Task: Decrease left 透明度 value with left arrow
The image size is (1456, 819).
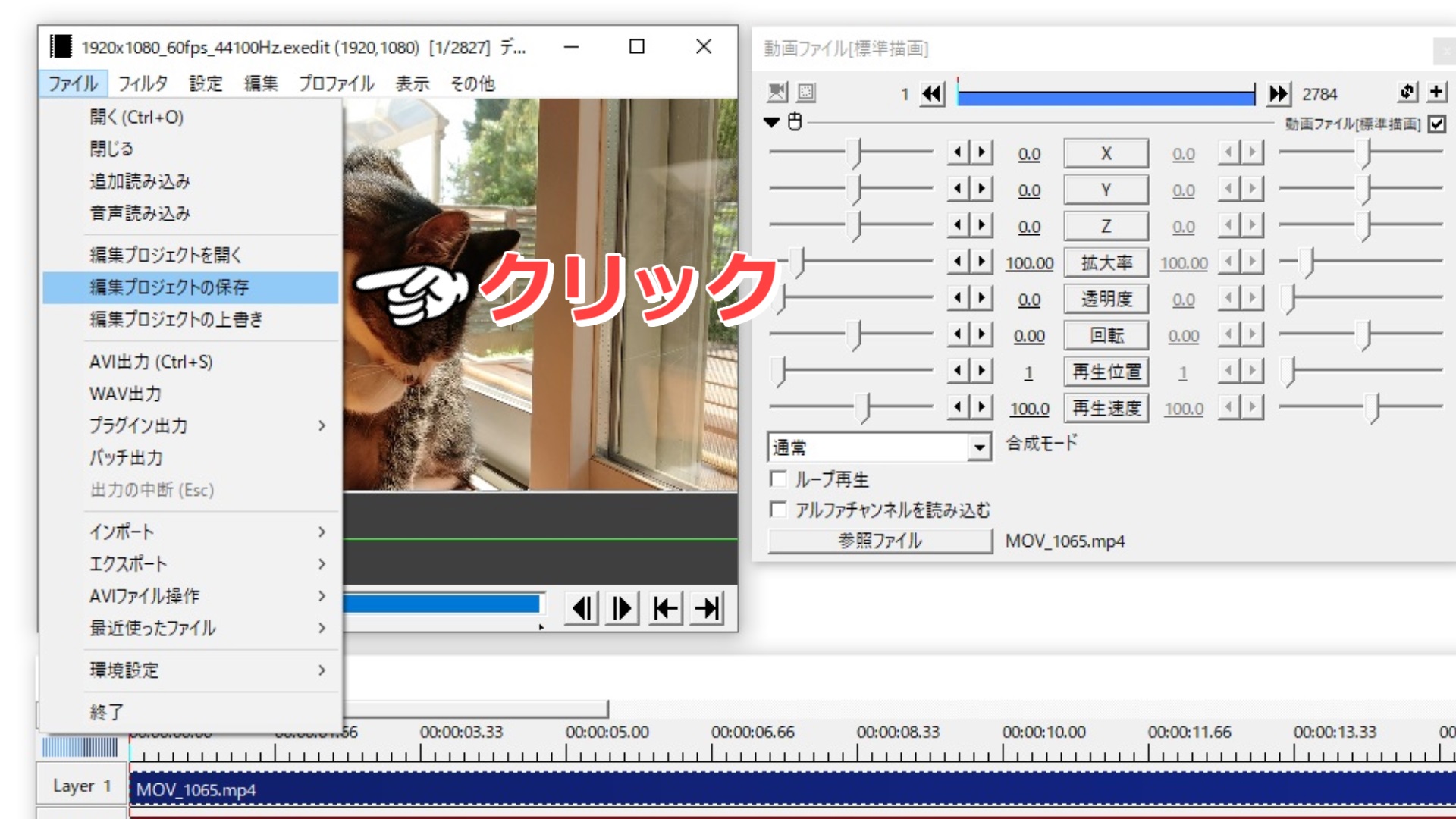Action: 958,298
